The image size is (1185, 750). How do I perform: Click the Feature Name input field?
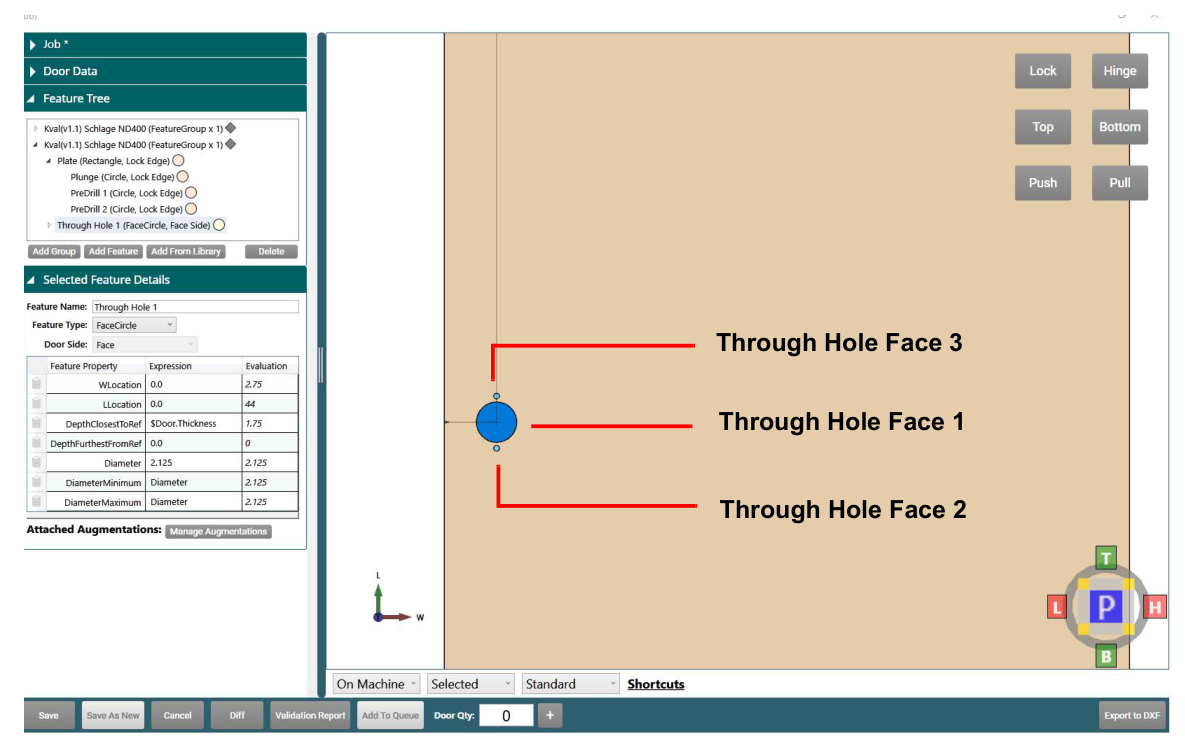point(195,307)
